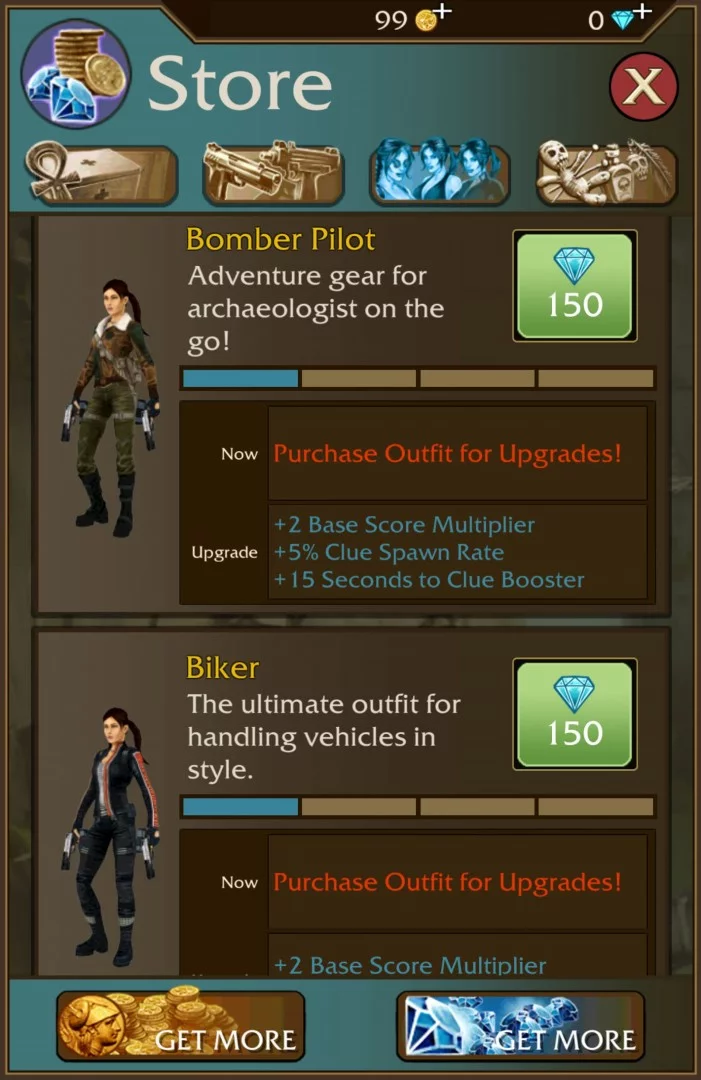Switch to the pistols weapons tab
The image size is (701, 1080).
point(273,173)
